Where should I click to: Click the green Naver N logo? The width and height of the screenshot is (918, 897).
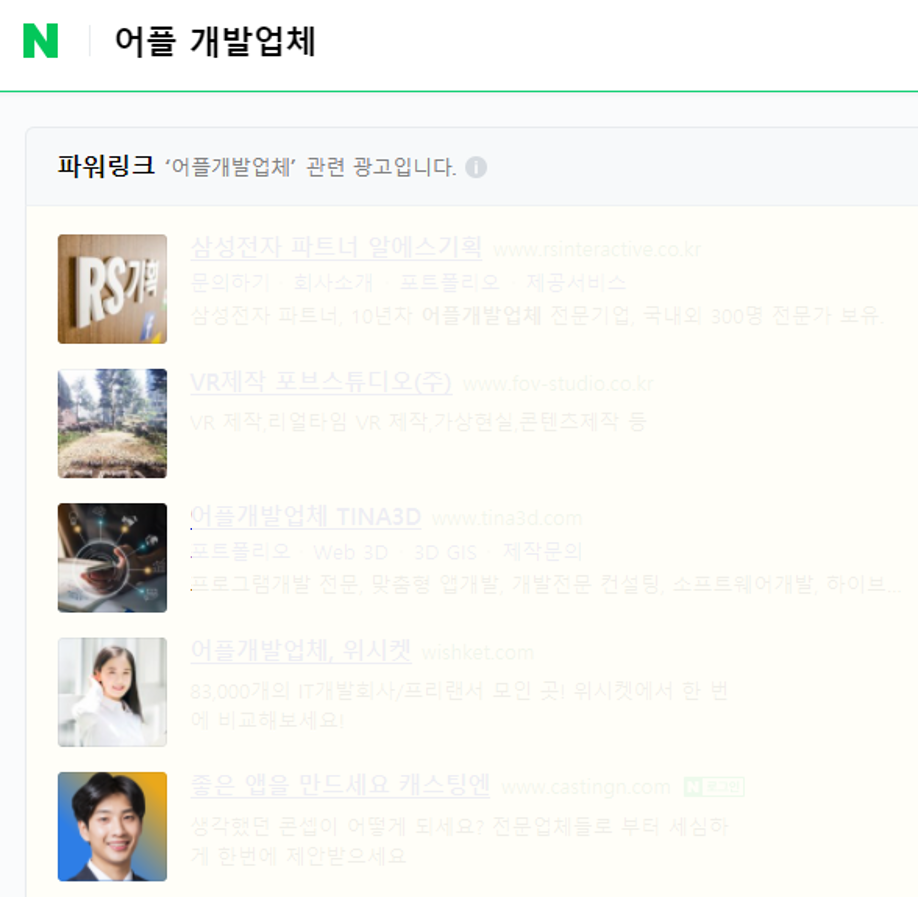40,41
